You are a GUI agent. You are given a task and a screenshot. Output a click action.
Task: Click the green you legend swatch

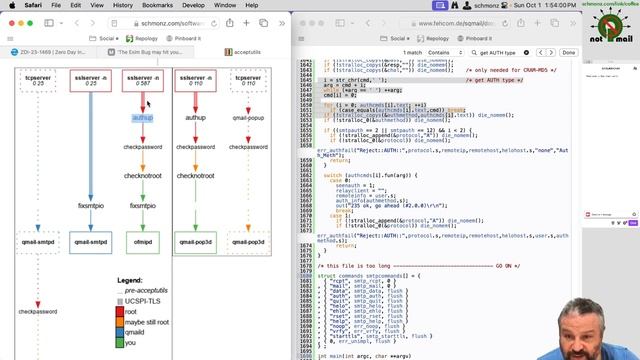coord(120,343)
